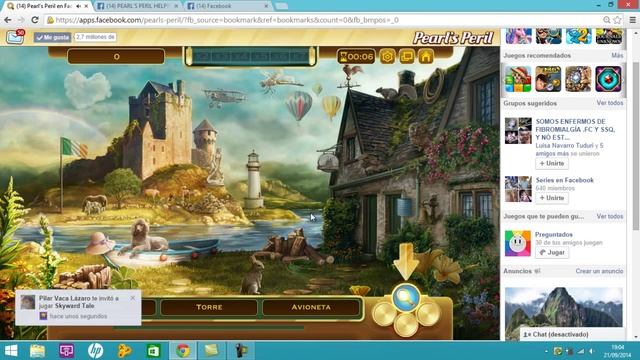The image size is (640, 360).
Task: Open the Skyward Tale game link
Action: (x=75, y=306)
